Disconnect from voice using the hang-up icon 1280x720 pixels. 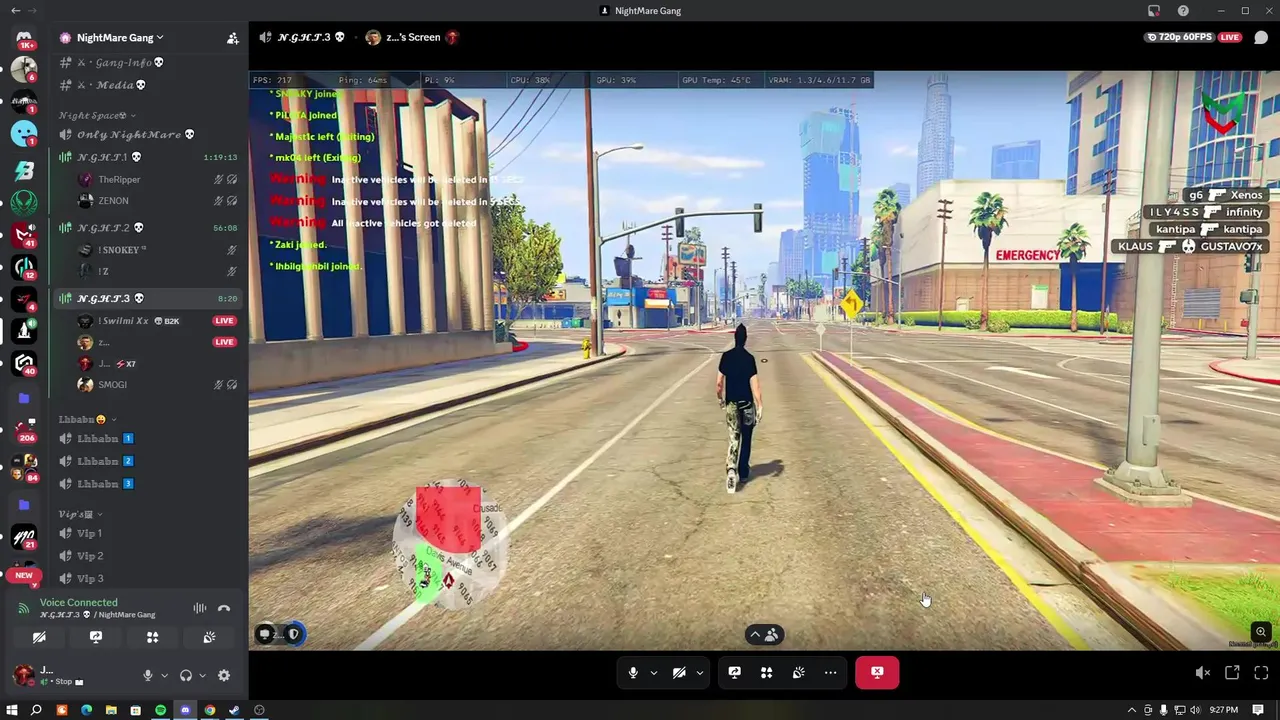pos(224,608)
